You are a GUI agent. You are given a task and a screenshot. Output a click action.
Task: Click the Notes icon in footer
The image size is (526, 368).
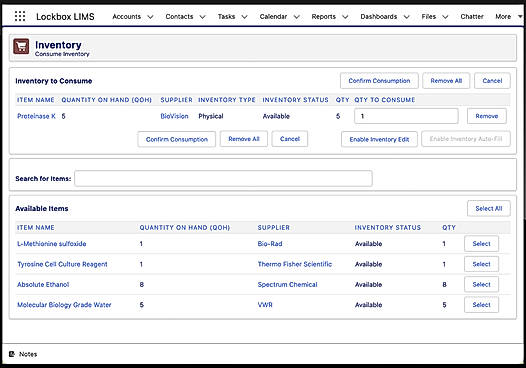[x=12, y=354]
